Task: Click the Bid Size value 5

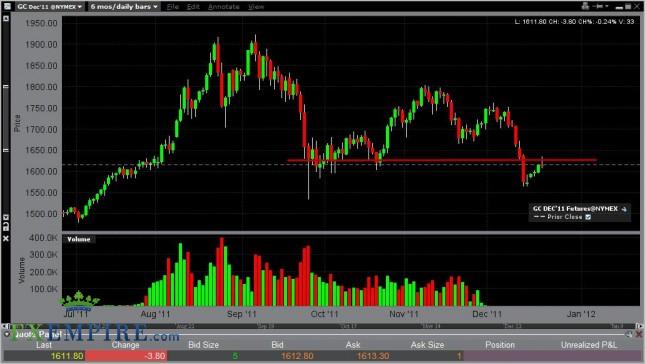Action: (x=235, y=356)
